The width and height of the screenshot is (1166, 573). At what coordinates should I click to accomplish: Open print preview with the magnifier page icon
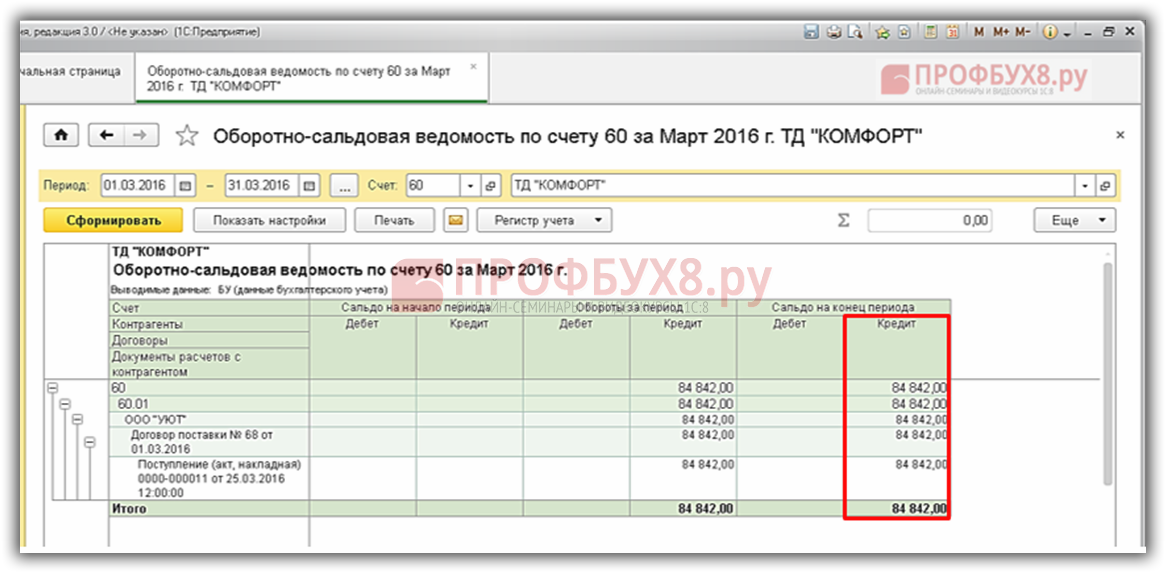click(x=855, y=32)
